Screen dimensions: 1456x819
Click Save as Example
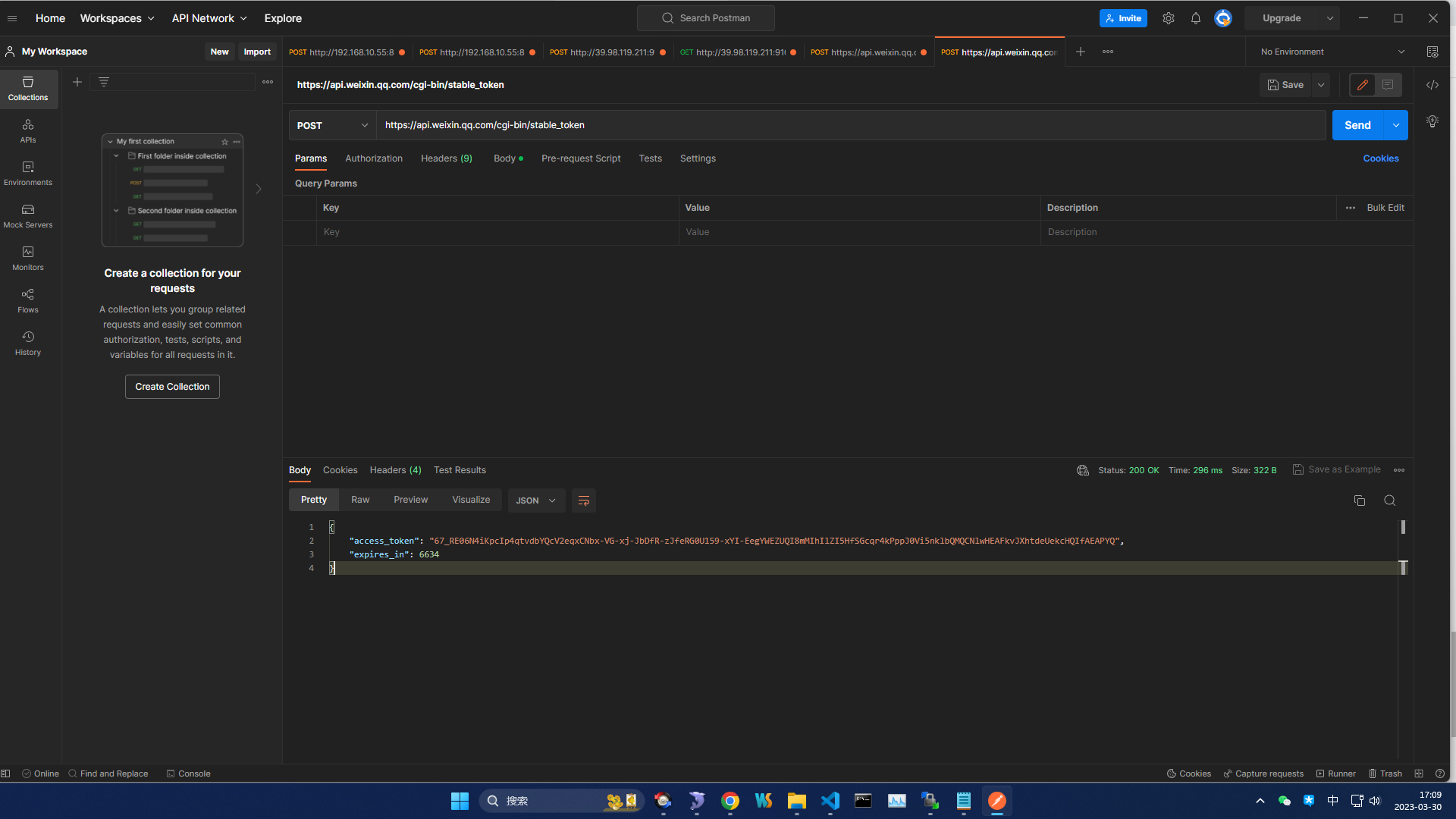tap(1337, 469)
